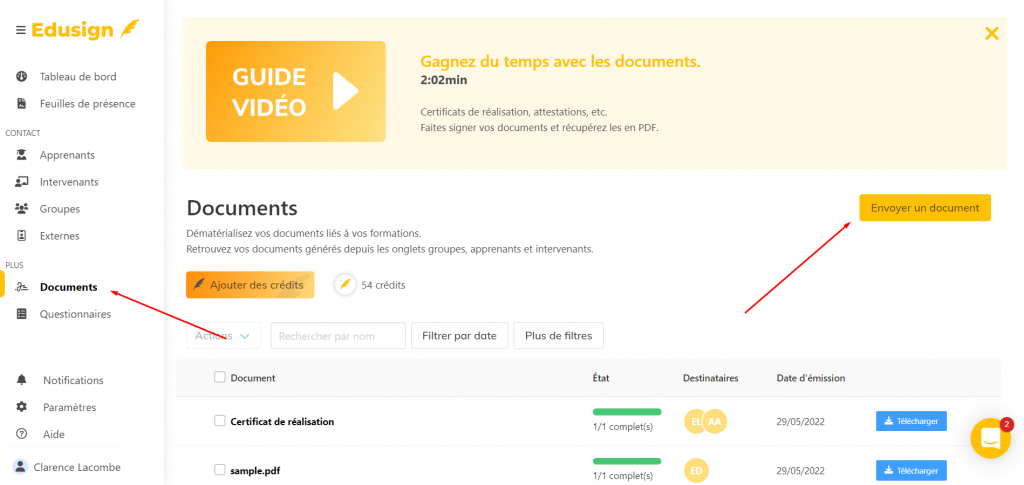Click the Intervenants presenter icon
The height and width of the screenshot is (485, 1024).
(x=22, y=181)
